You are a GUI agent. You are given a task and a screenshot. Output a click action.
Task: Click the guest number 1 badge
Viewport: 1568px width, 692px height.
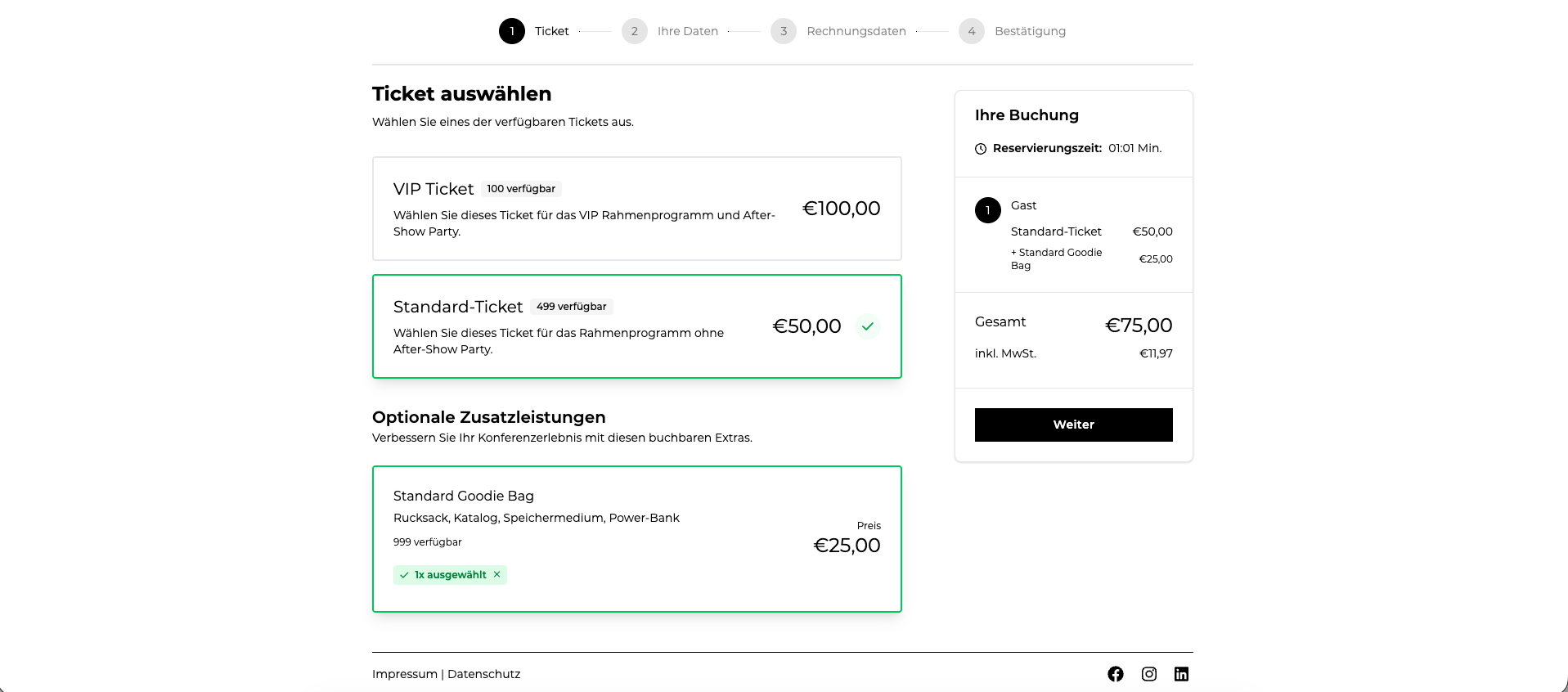coord(988,210)
